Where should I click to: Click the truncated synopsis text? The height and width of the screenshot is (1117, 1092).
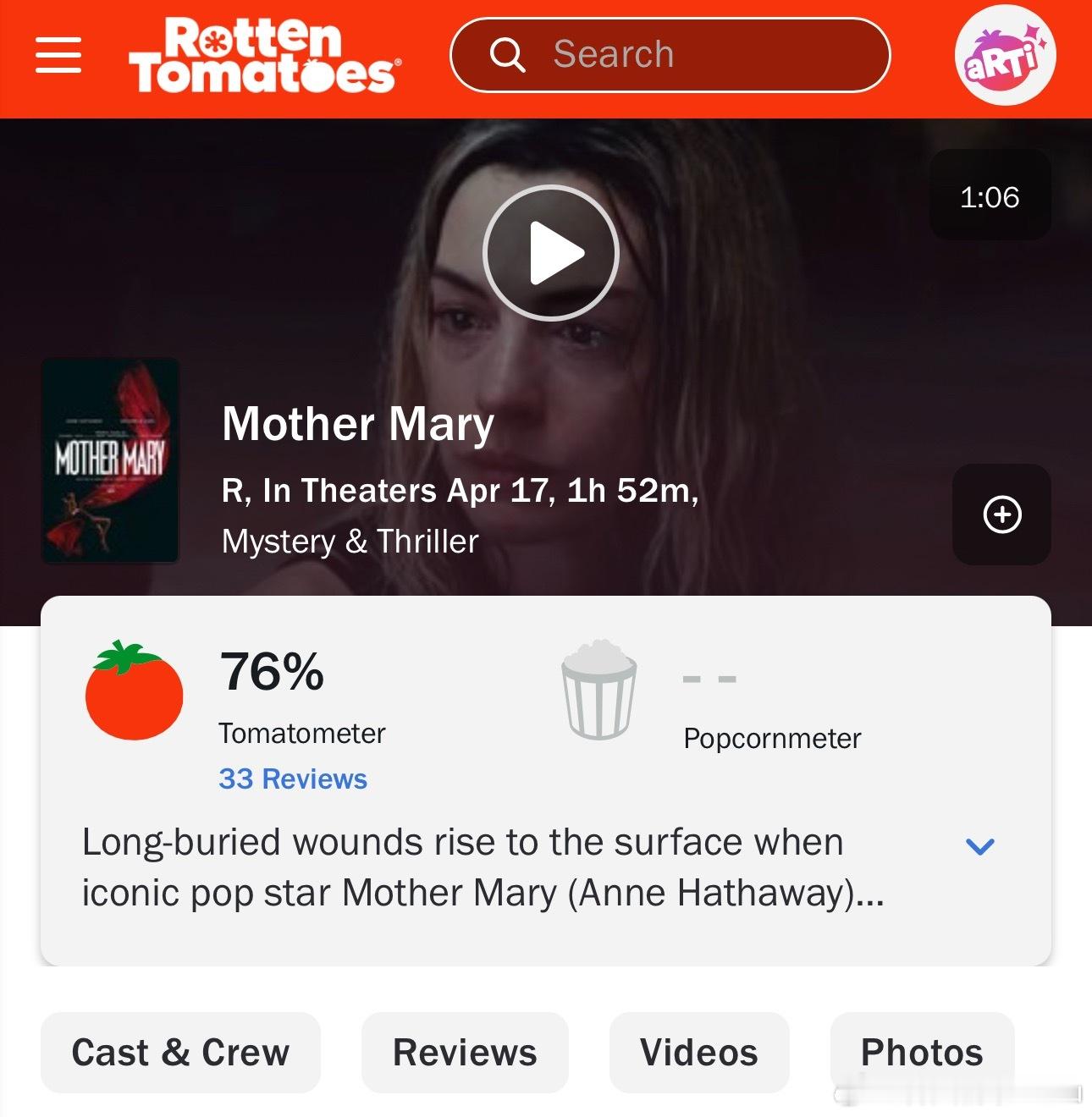coord(483,867)
